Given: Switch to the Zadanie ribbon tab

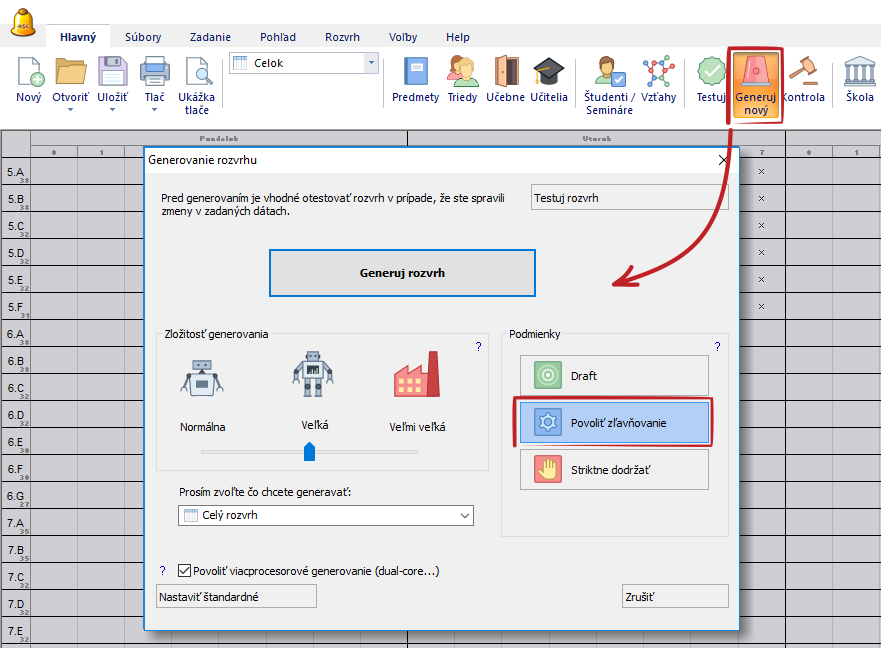Looking at the screenshot, I should tap(209, 37).
